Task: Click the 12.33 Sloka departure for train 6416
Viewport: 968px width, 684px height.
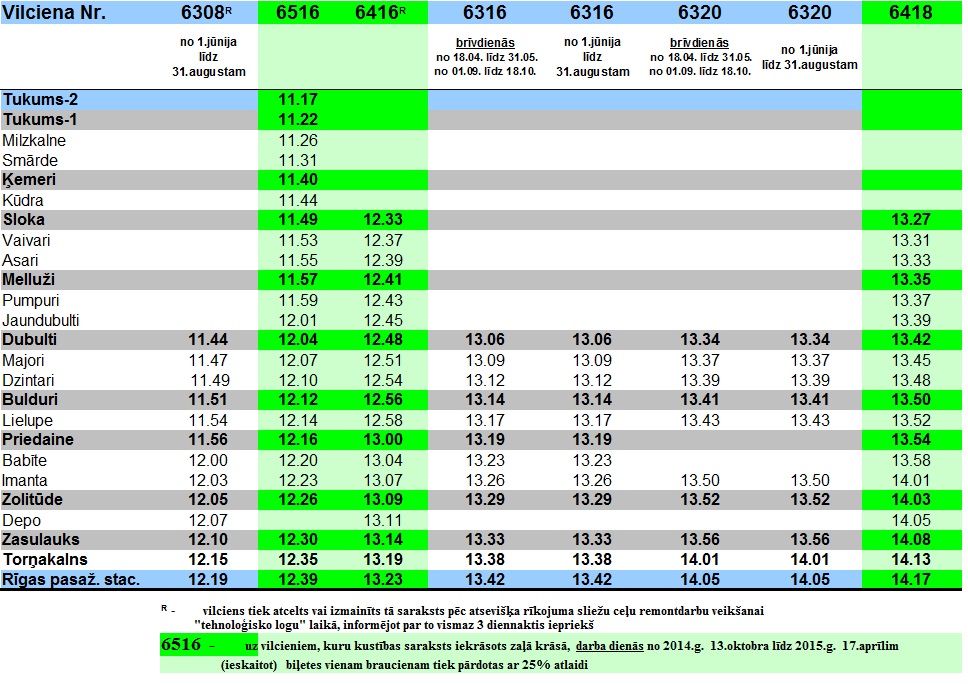Action: (385, 220)
